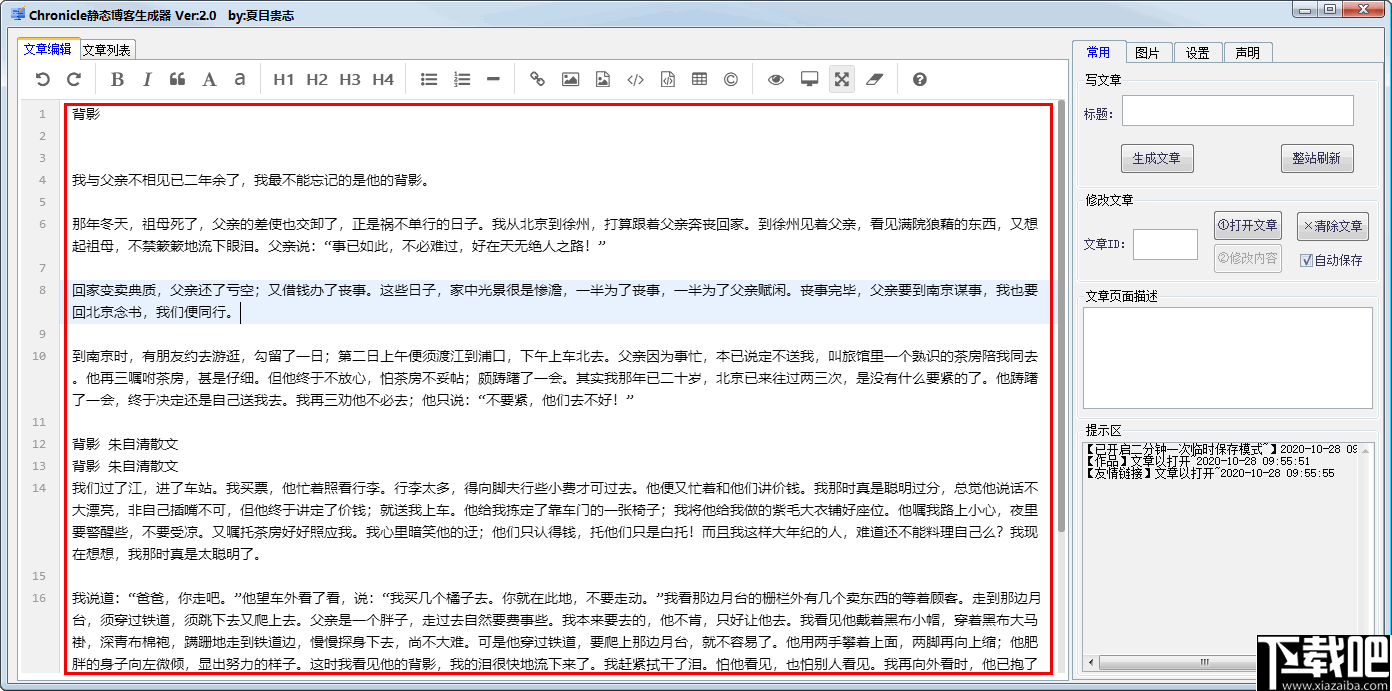Switch to the 图片 tab
Viewport: 1392px width, 691px height.
pos(1148,52)
